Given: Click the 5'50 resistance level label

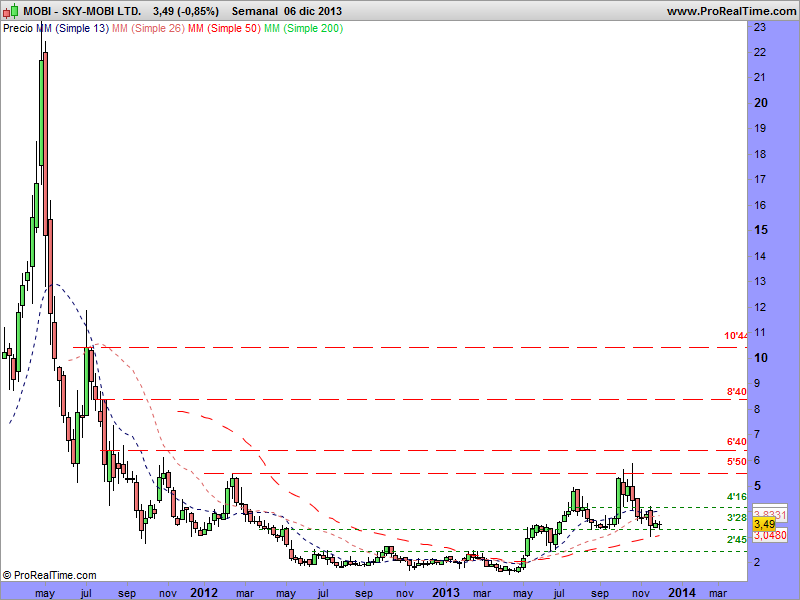Looking at the screenshot, I should coord(737,462).
